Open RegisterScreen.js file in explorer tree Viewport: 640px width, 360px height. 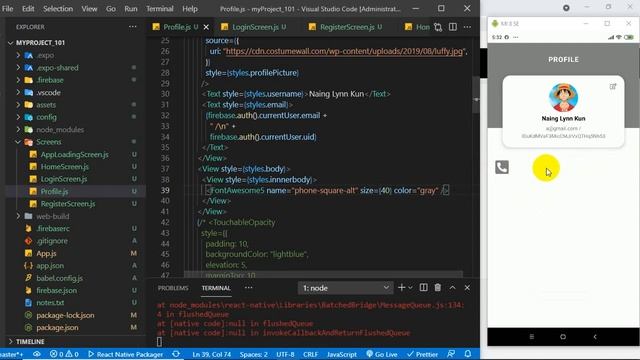point(68,204)
